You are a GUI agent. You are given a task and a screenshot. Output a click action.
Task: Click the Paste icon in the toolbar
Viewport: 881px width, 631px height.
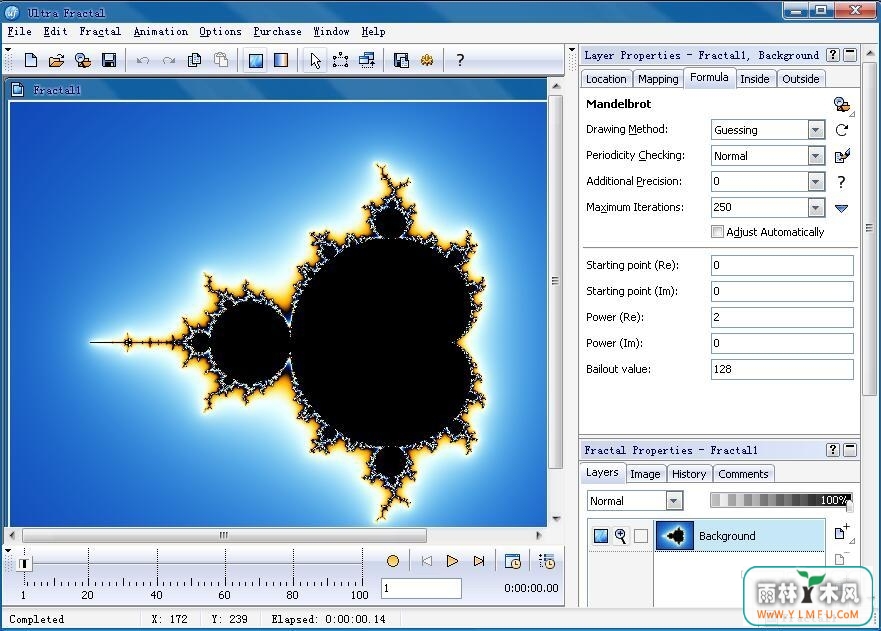[x=221, y=60]
